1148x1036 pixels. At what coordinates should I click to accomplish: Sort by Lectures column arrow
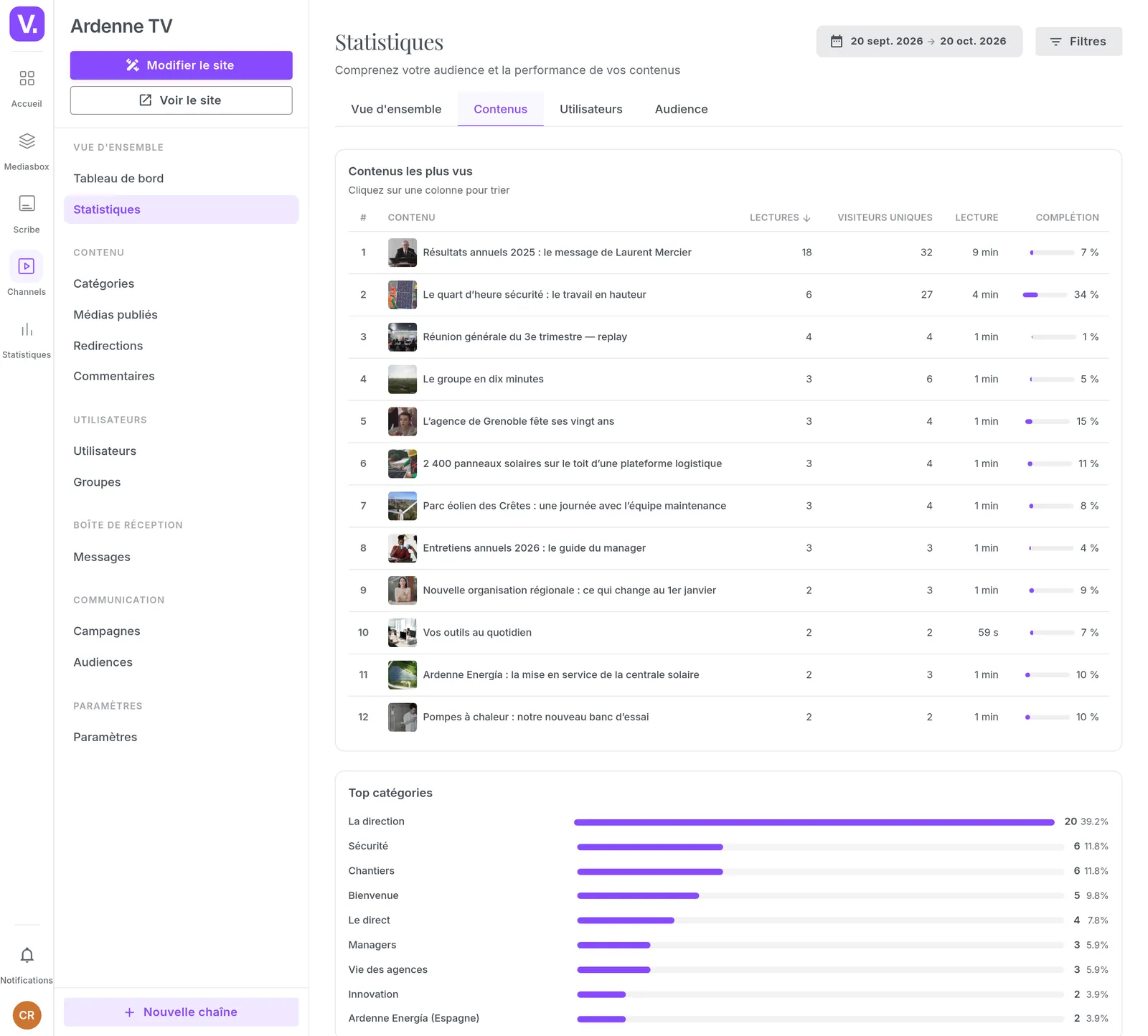tap(807, 218)
